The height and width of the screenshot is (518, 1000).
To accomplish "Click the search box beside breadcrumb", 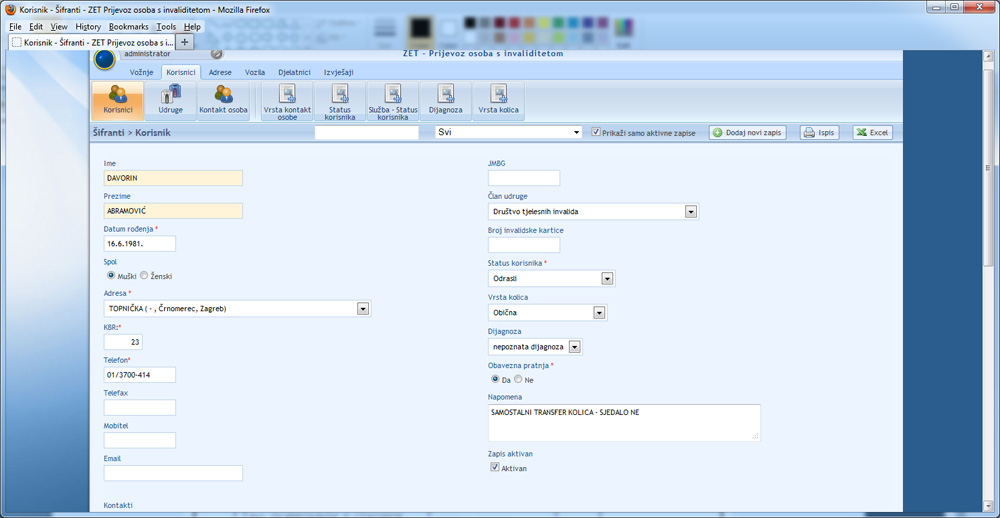I will (367, 132).
